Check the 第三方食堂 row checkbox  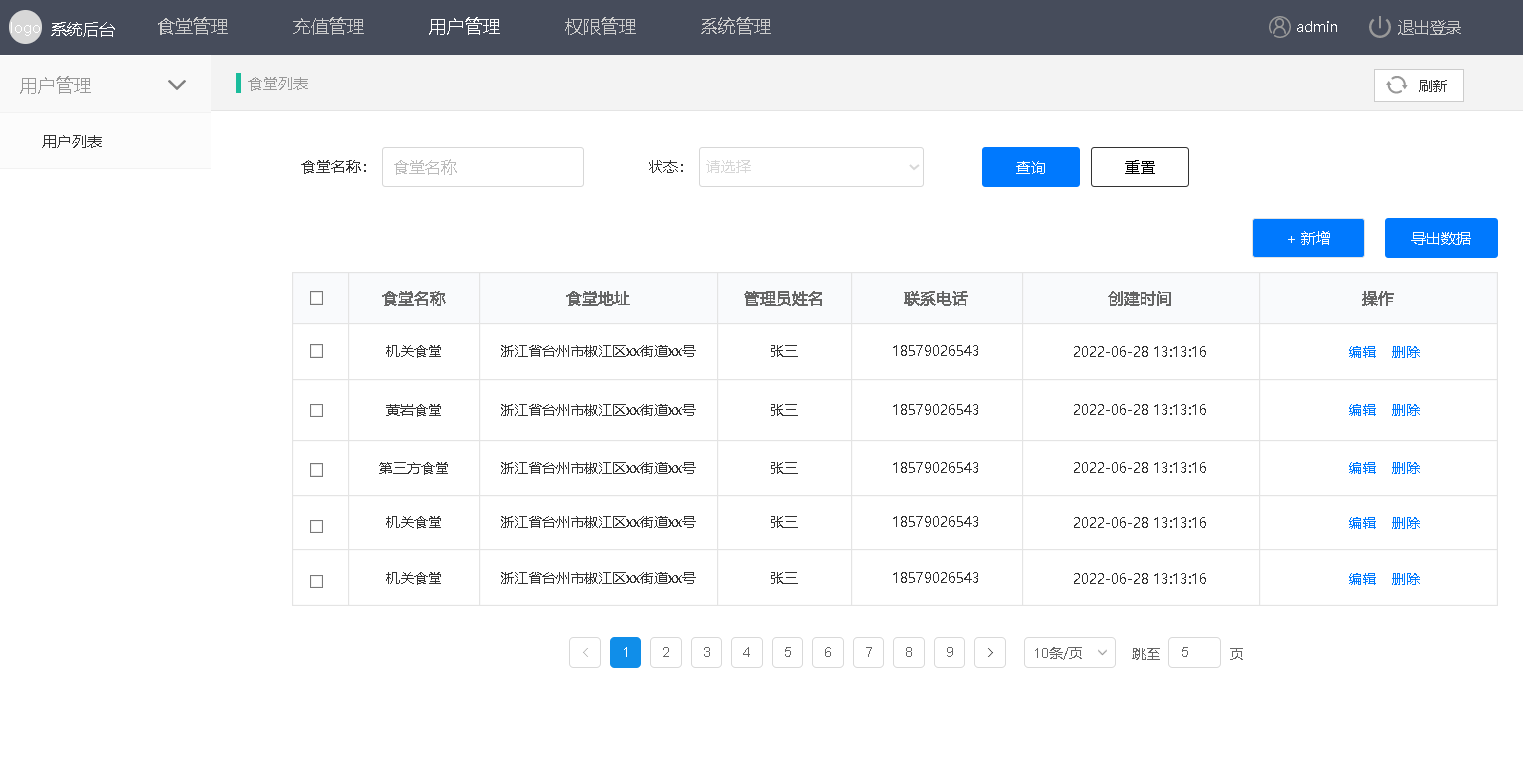[x=317, y=470]
